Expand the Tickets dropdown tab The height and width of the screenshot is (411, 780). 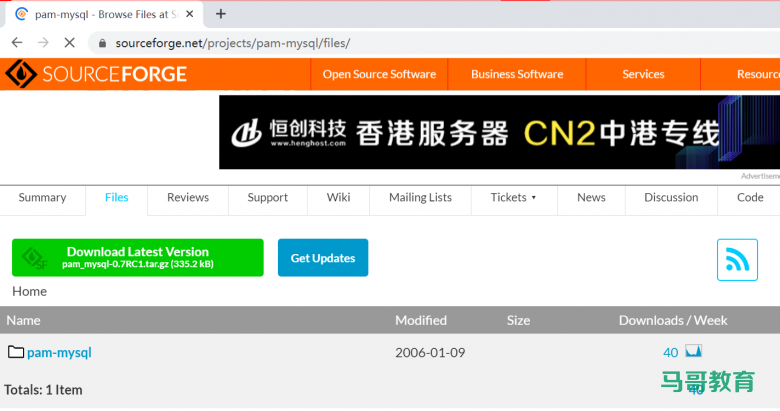[514, 198]
